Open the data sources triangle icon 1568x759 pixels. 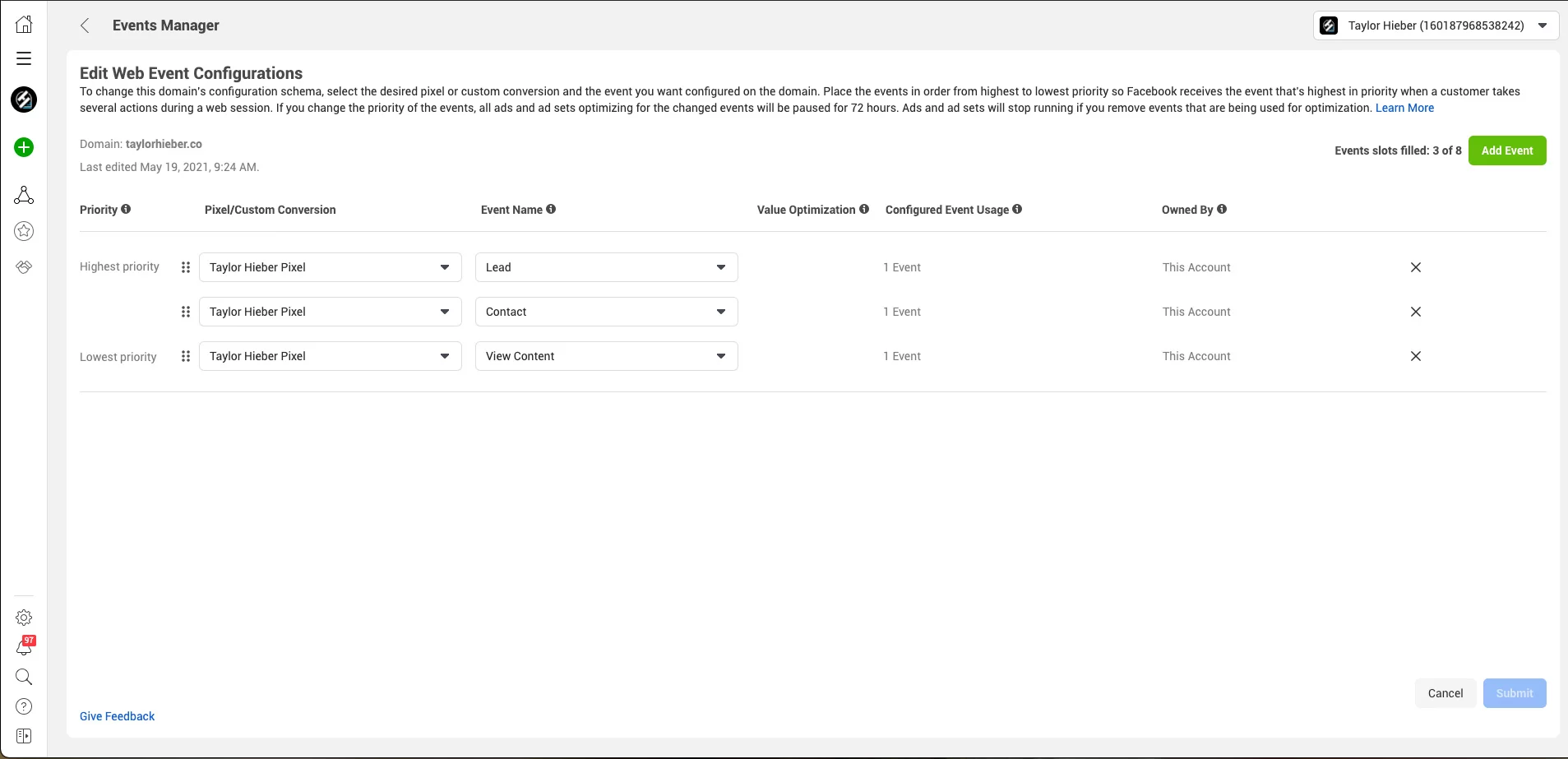[24, 195]
